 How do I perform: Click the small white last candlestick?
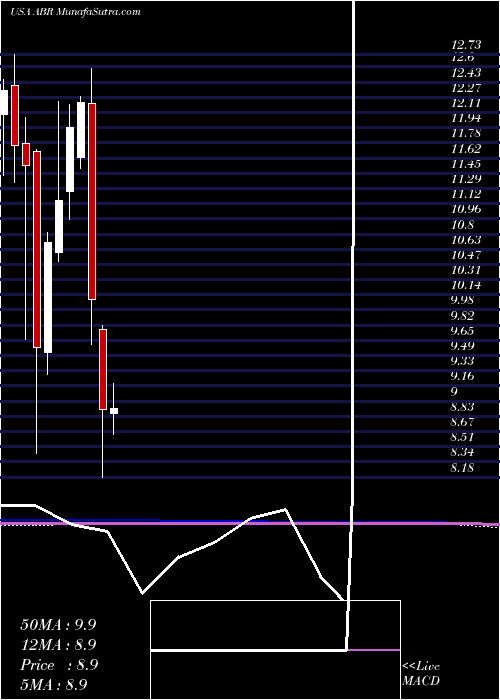114,411
